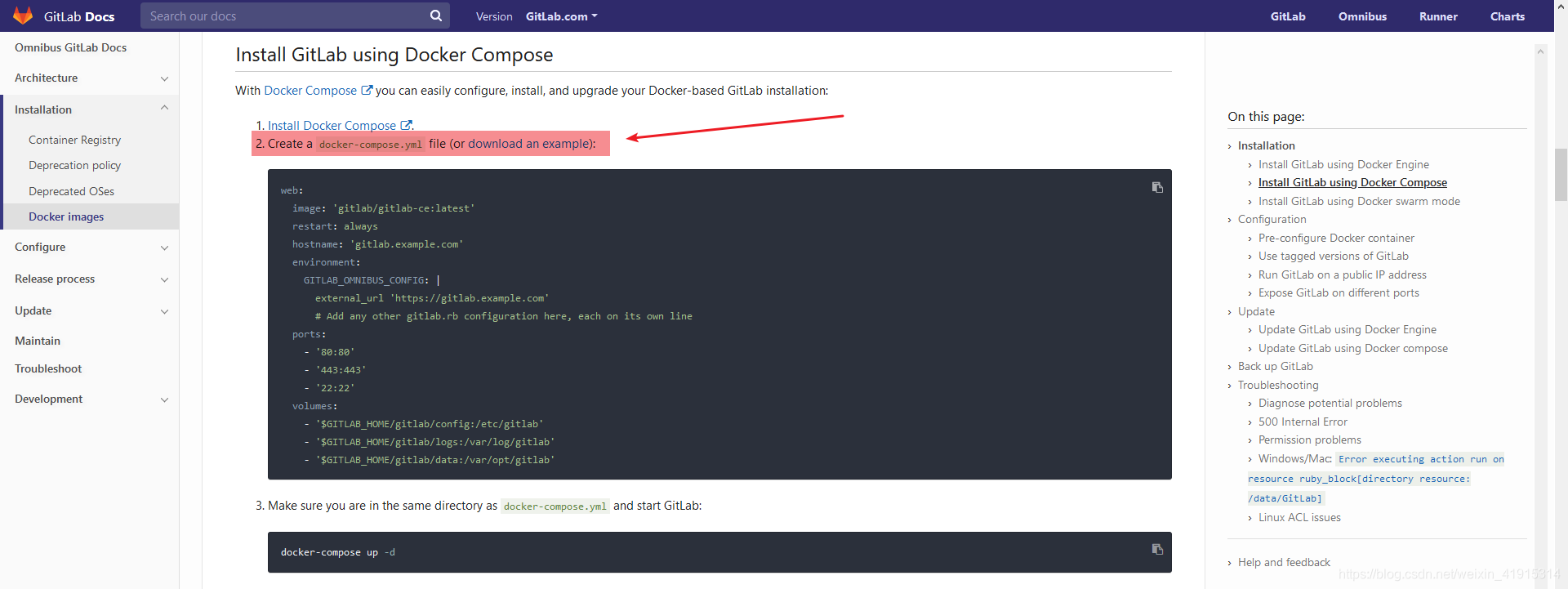Click external link icon after Install Docker Compose

[406, 126]
